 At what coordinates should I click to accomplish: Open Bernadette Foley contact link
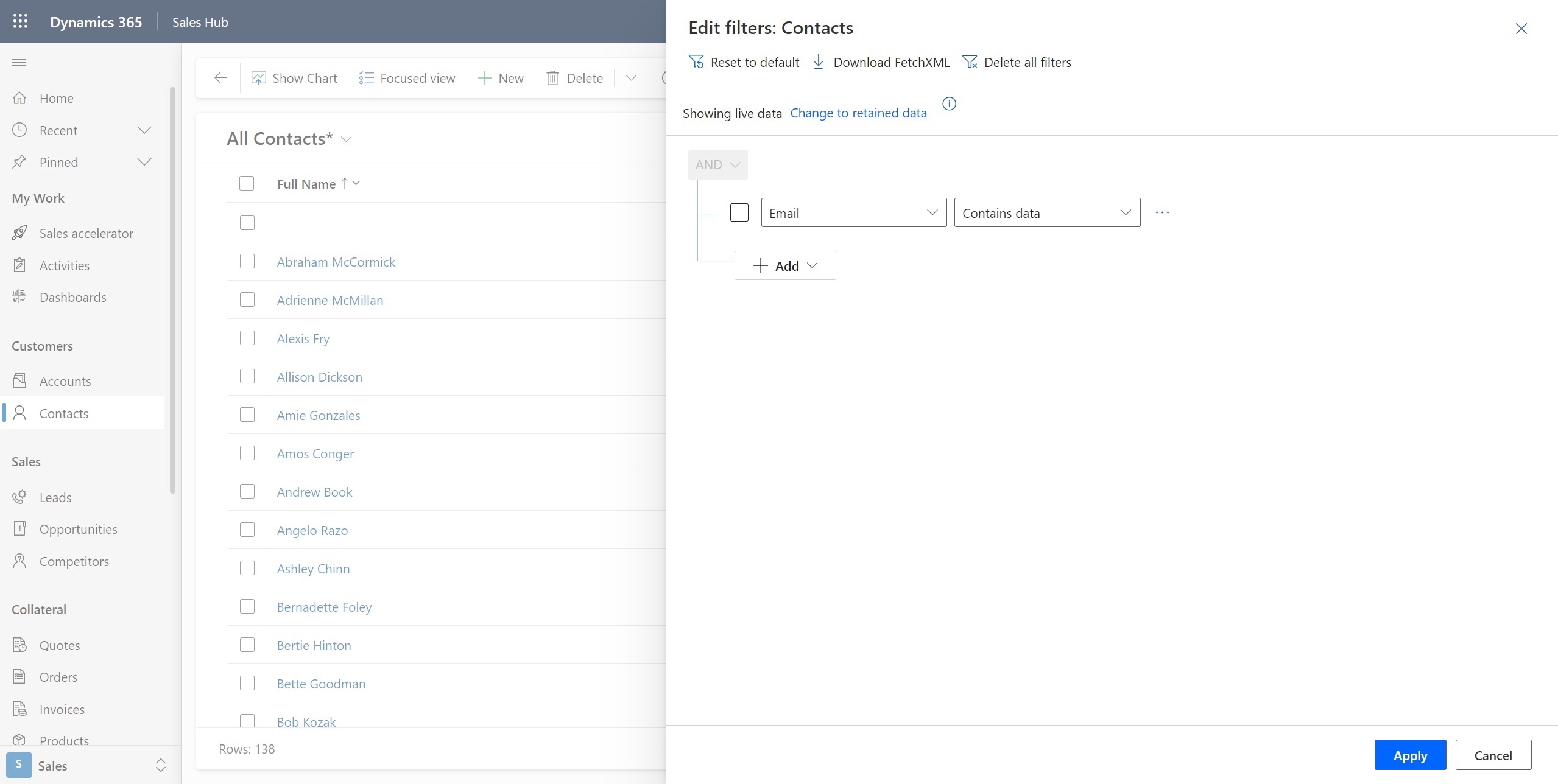(x=324, y=607)
